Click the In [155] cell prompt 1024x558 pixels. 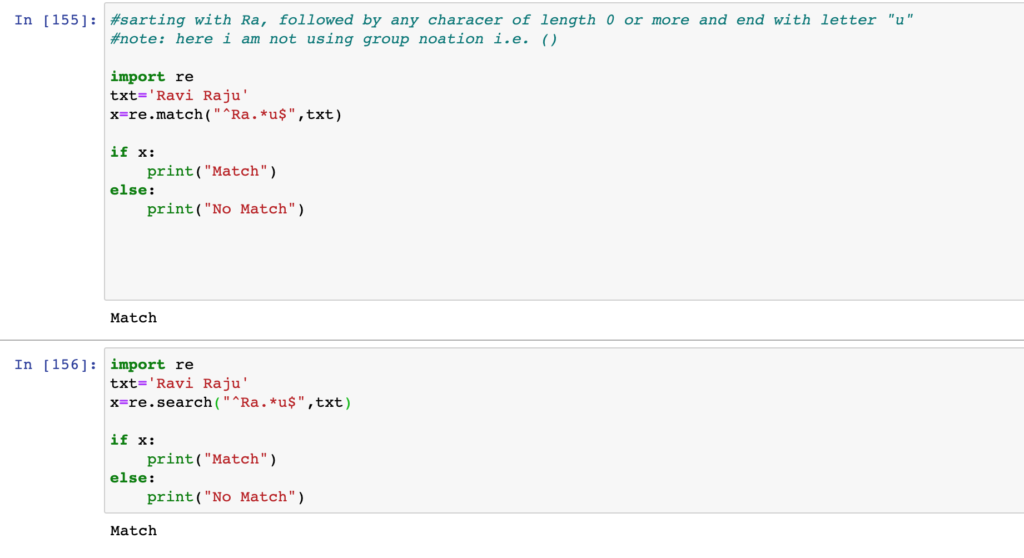(56, 20)
